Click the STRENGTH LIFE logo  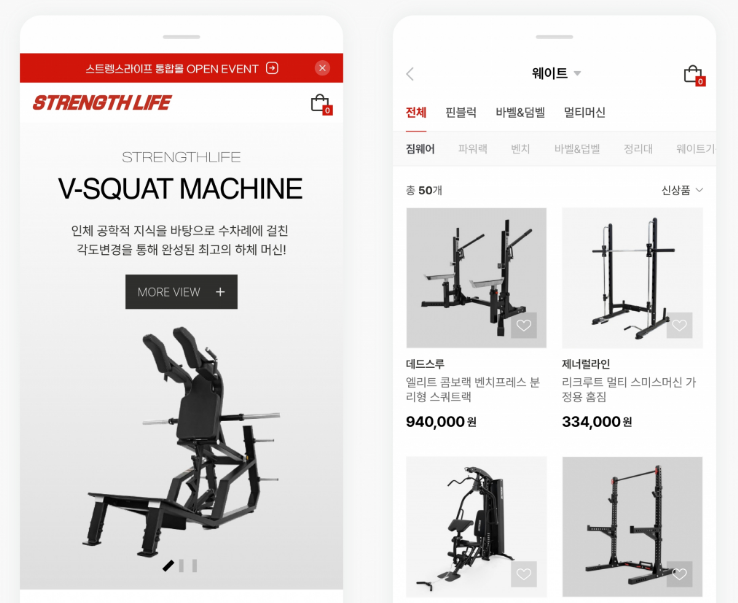click(102, 103)
